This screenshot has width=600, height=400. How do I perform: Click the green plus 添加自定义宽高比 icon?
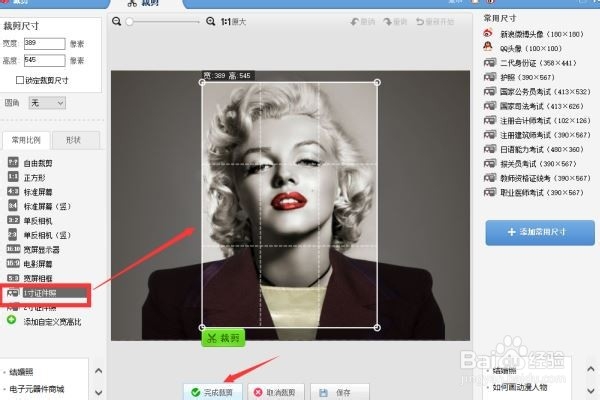coord(11,320)
